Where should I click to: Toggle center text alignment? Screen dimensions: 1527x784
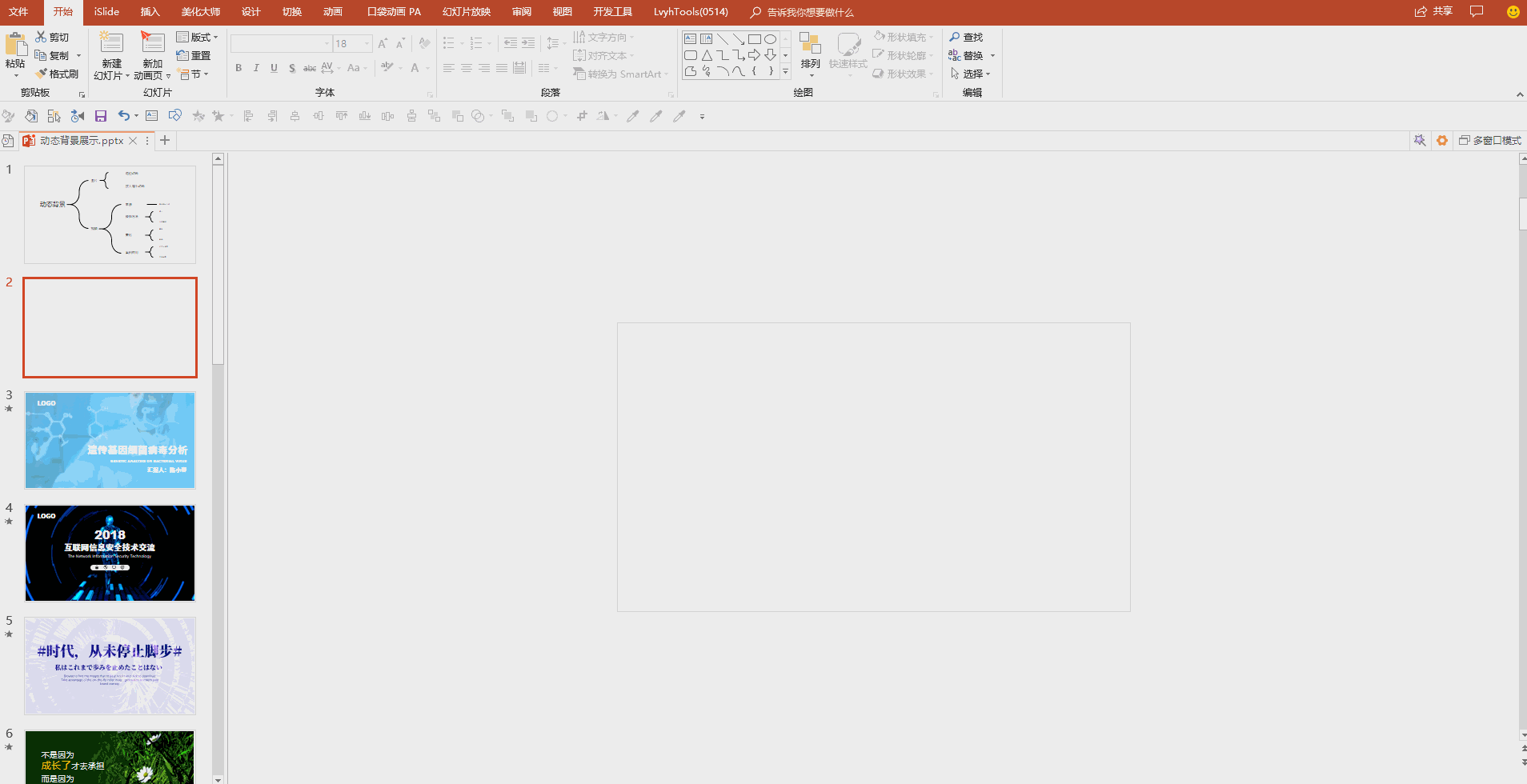tap(467, 68)
